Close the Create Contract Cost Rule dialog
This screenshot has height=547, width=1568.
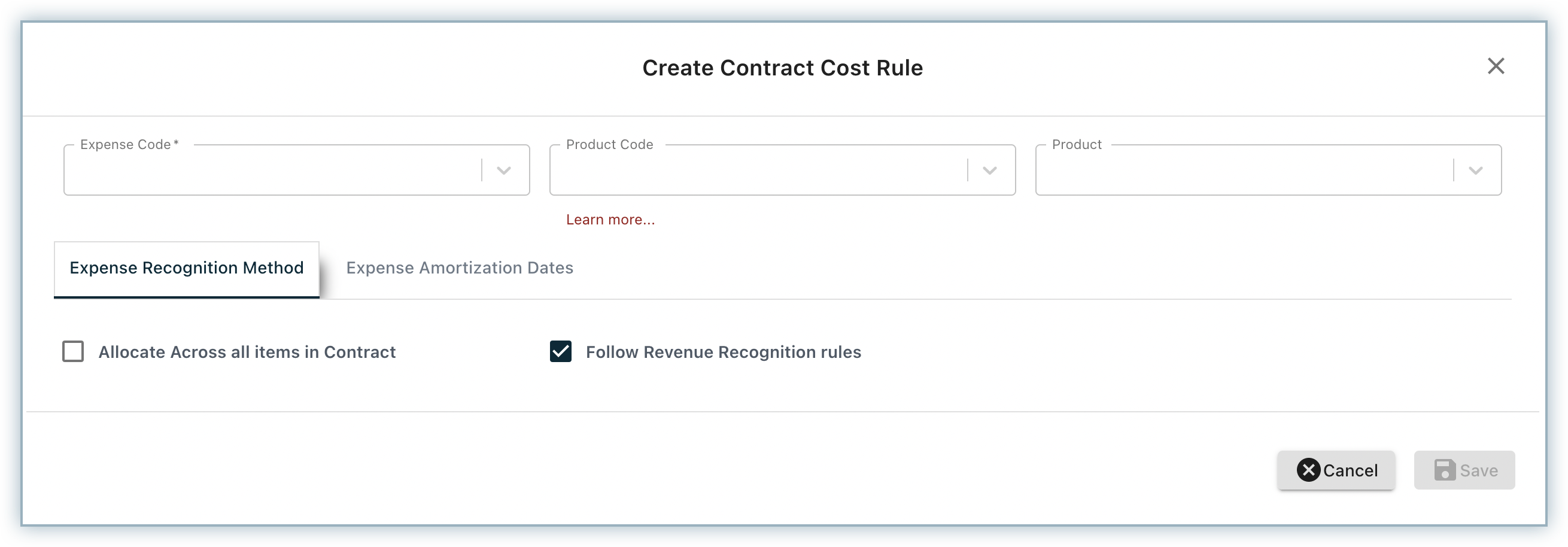pos(1496,66)
